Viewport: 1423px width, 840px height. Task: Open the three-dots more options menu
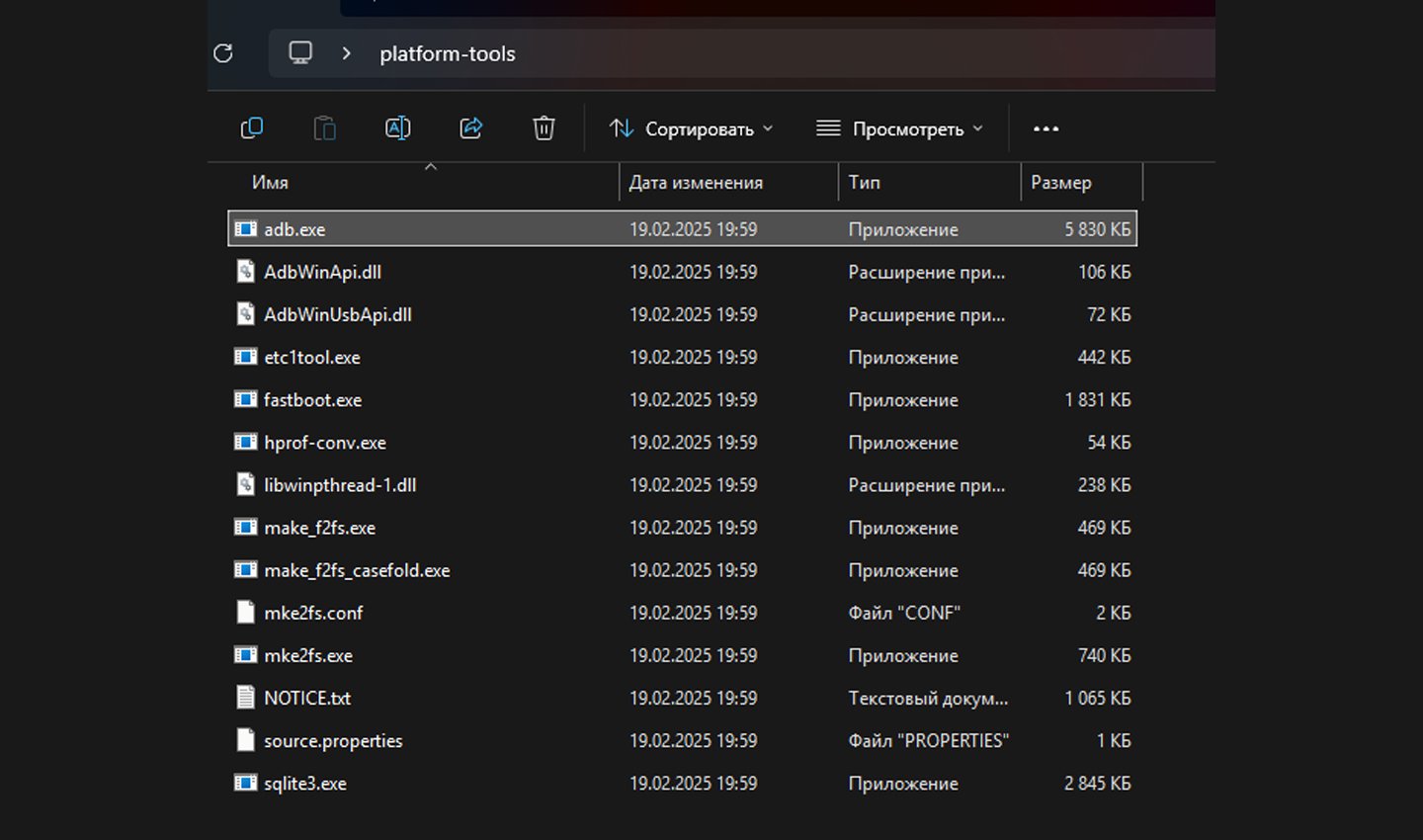(1046, 128)
